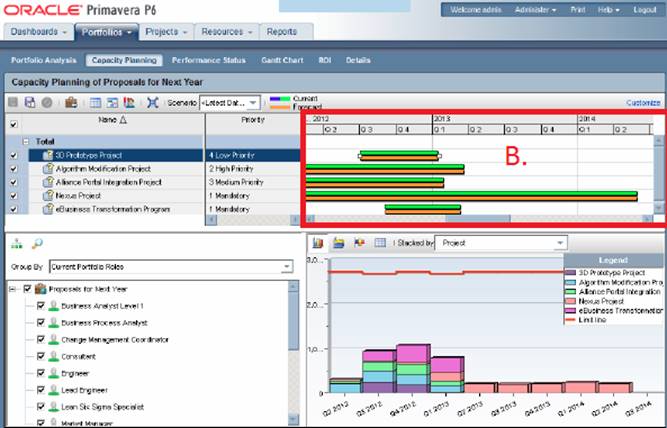
Task: Switch to the ROI page
Action: (325, 60)
